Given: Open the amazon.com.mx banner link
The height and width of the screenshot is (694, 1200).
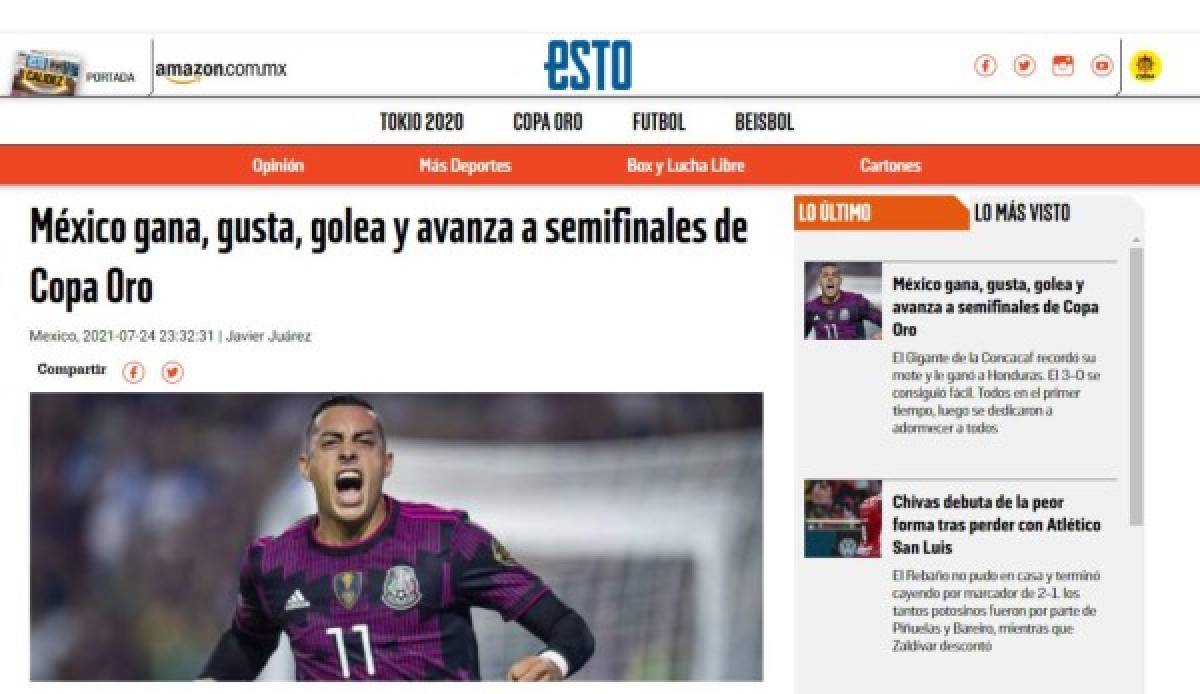Looking at the screenshot, I should click(221, 70).
